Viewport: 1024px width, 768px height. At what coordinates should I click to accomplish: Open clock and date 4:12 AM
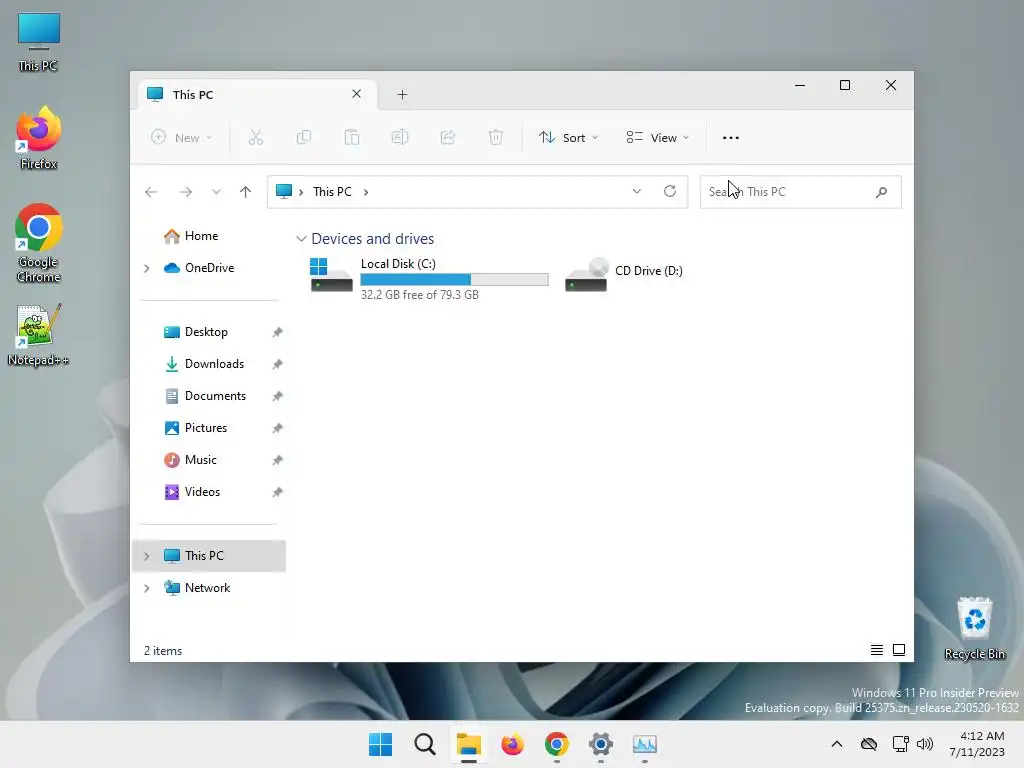tap(977, 744)
